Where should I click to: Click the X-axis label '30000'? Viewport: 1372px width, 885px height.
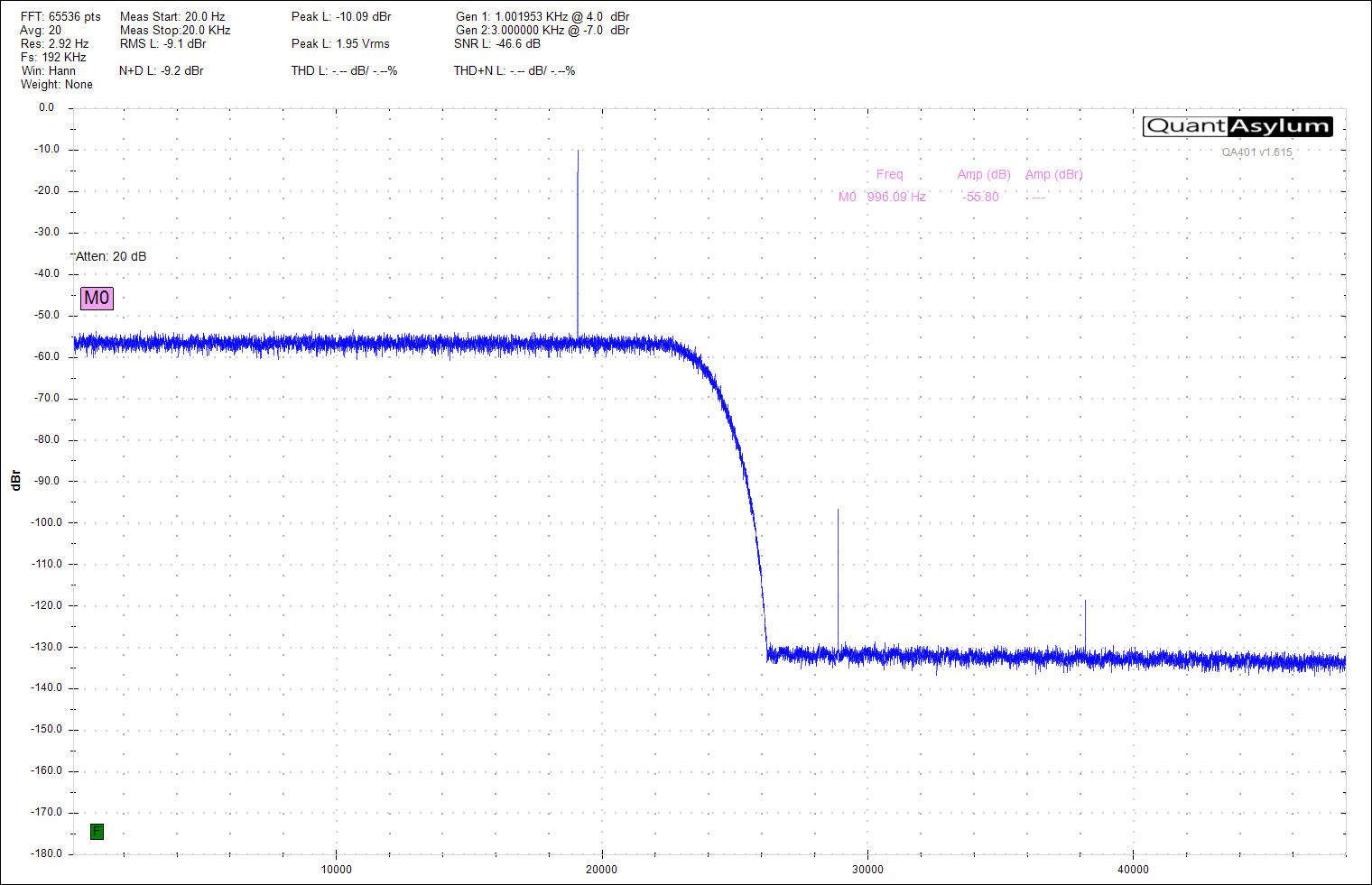click(x=867, y=870)
